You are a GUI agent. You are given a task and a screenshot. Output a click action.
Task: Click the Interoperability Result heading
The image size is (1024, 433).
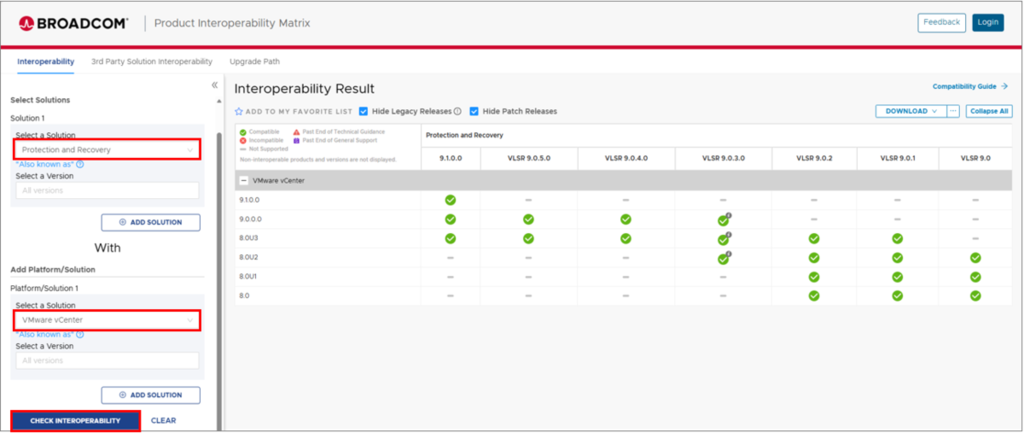(304, 89)
